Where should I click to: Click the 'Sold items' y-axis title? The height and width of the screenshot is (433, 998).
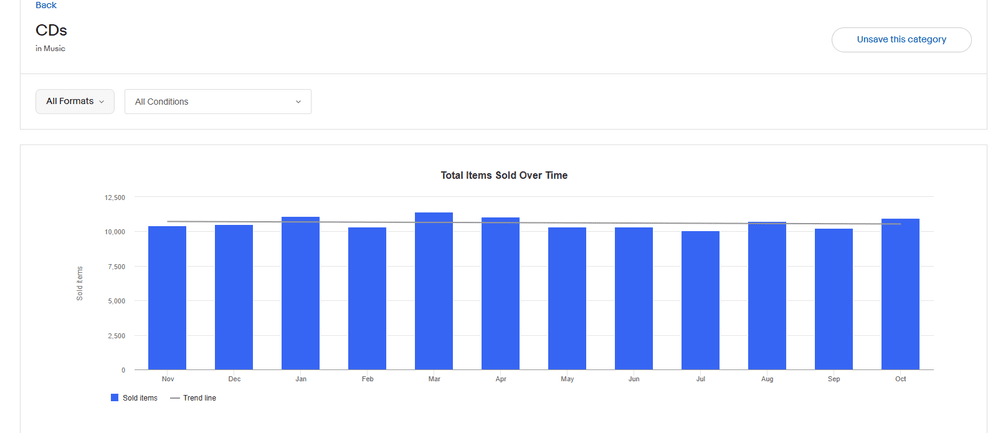coord(80,283)
